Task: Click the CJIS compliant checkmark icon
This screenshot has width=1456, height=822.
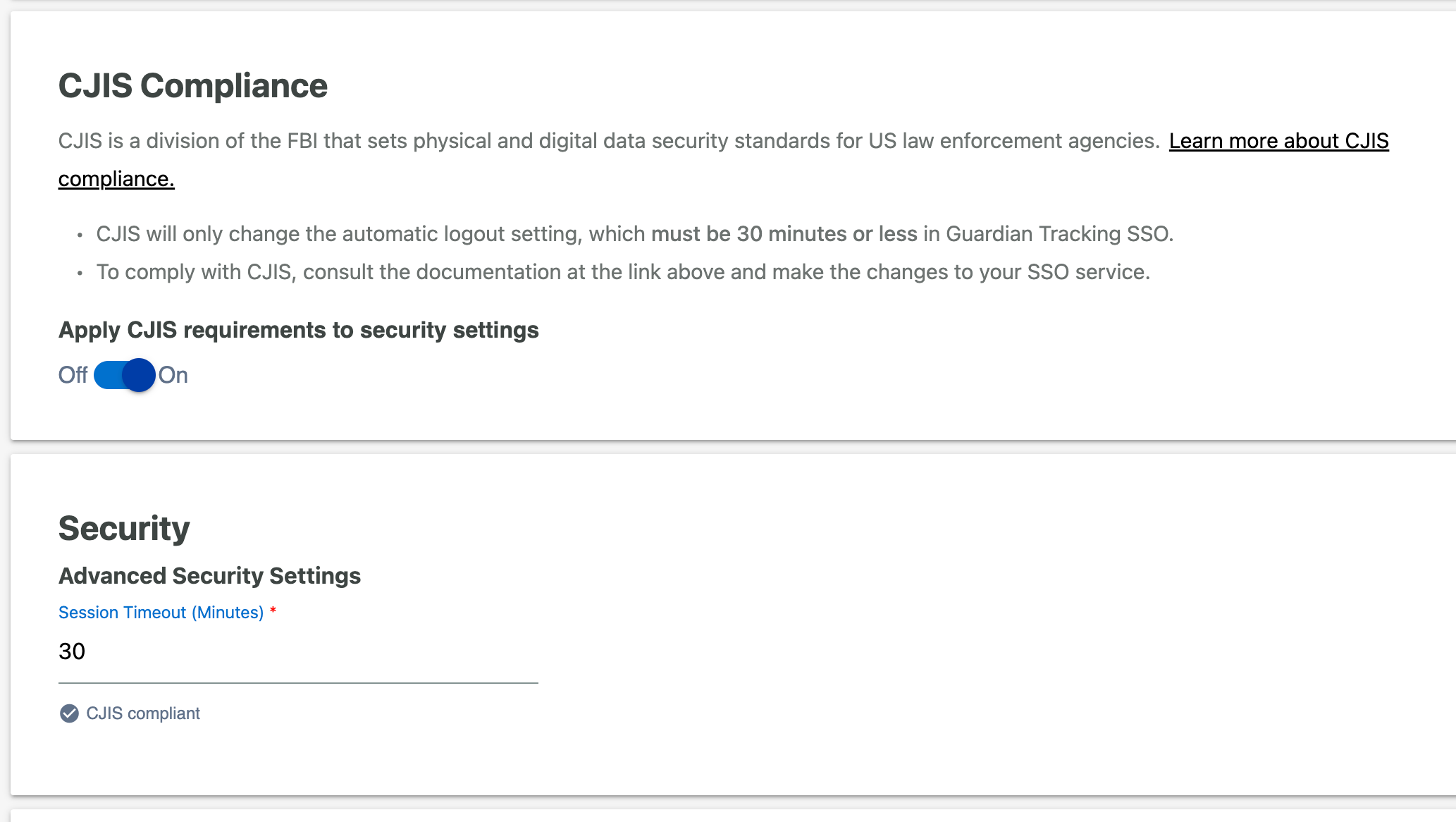Action: coord(69,713)
